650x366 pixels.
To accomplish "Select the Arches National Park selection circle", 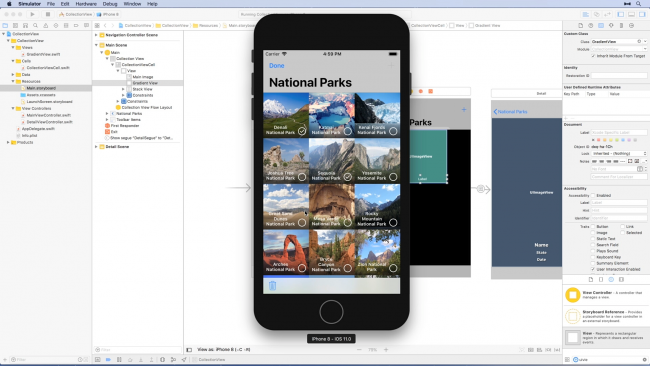I will pos(302,268).
